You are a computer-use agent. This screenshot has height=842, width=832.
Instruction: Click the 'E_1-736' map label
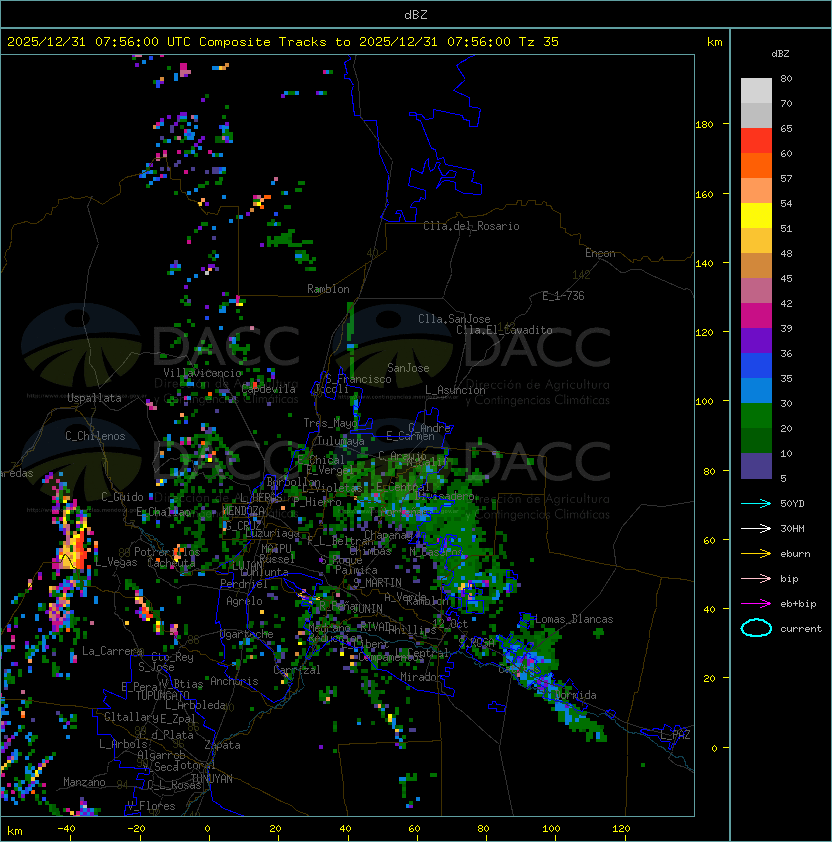[563, 296]
